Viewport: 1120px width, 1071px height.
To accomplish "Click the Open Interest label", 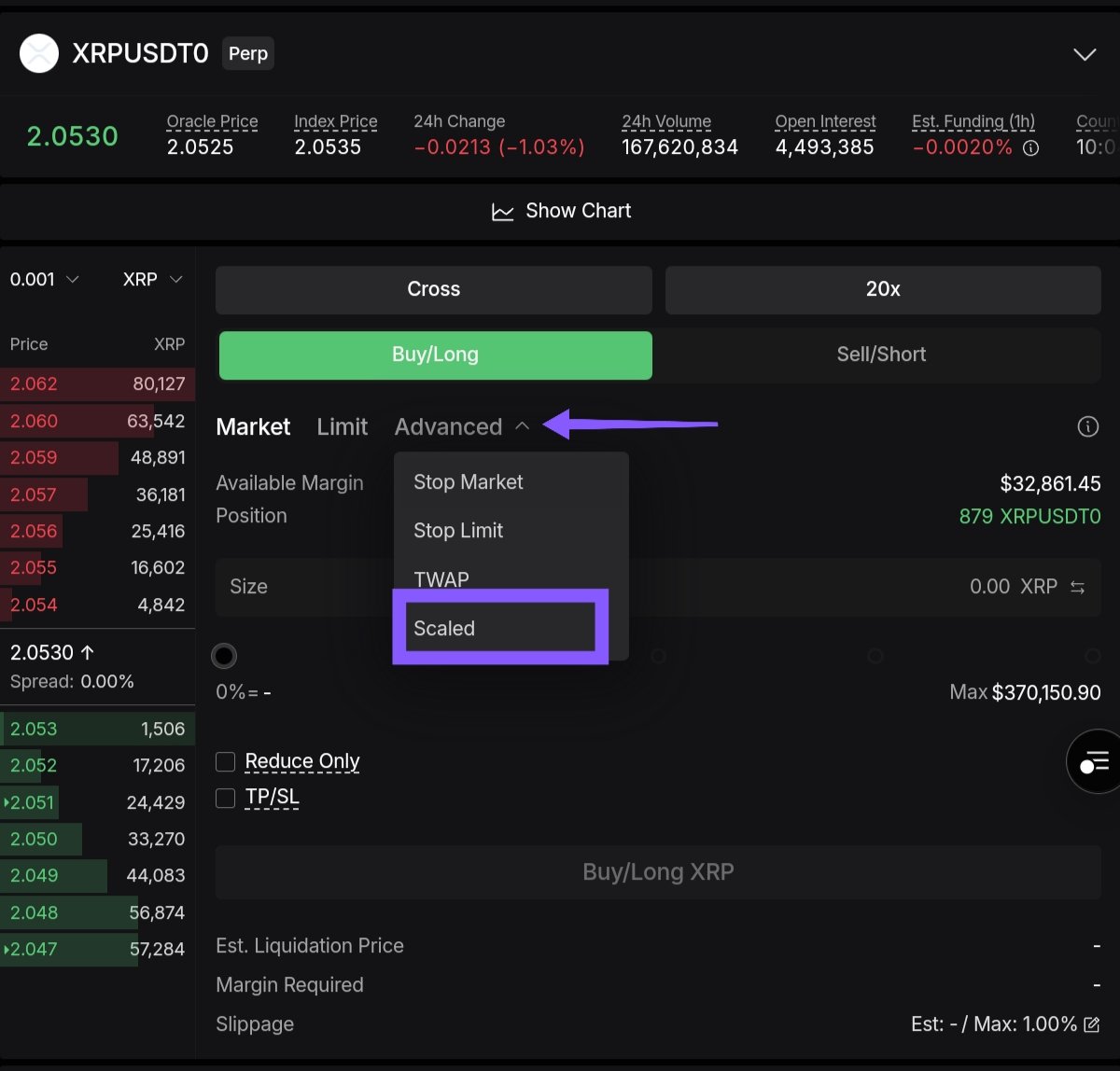I will point(825,121).
